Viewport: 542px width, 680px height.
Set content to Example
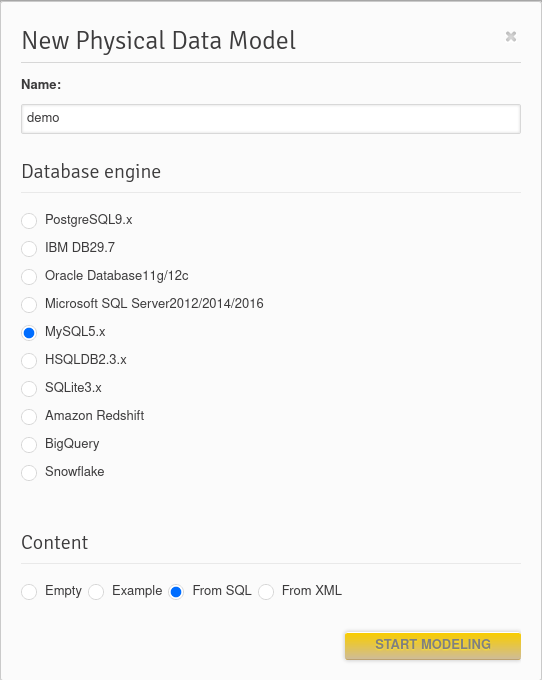(96, 592)
